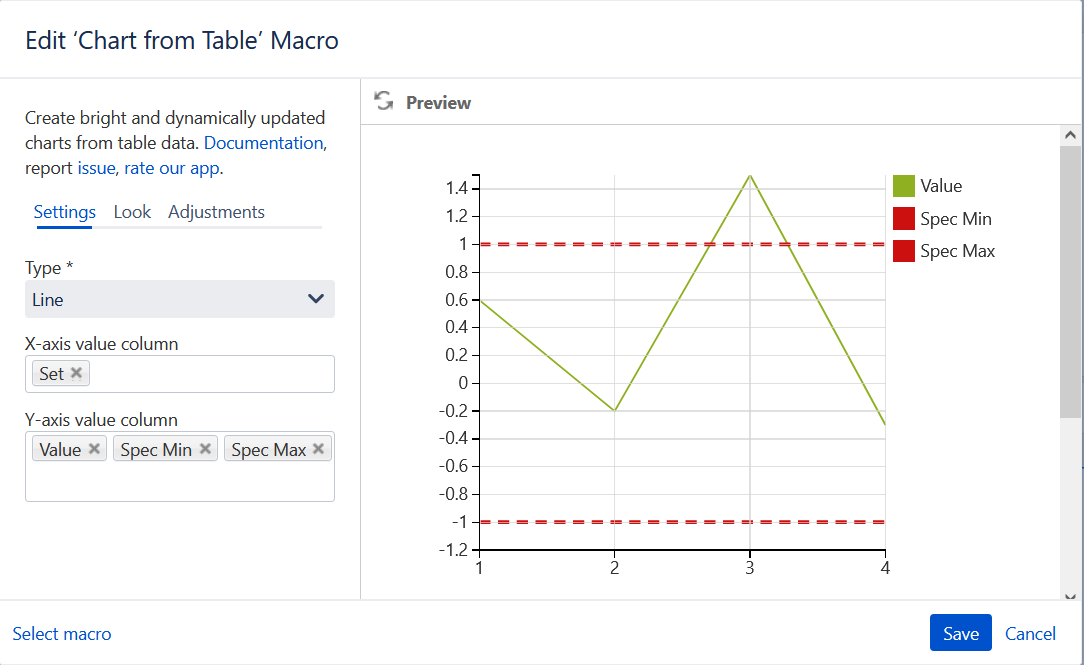1084x665 pixels.
Task: Click the rate our app link
Action: tap(172, 168)
